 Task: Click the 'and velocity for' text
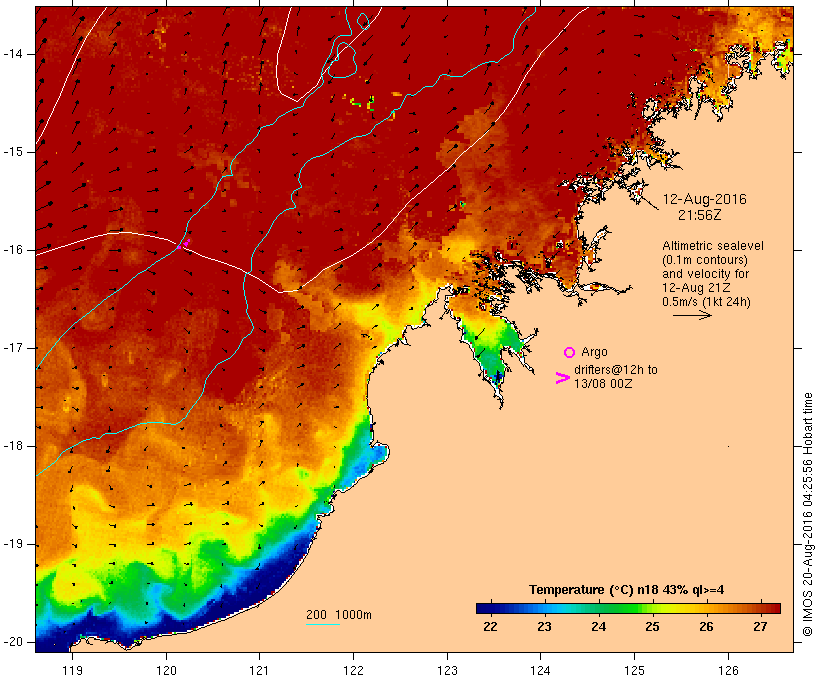point(705,274)
